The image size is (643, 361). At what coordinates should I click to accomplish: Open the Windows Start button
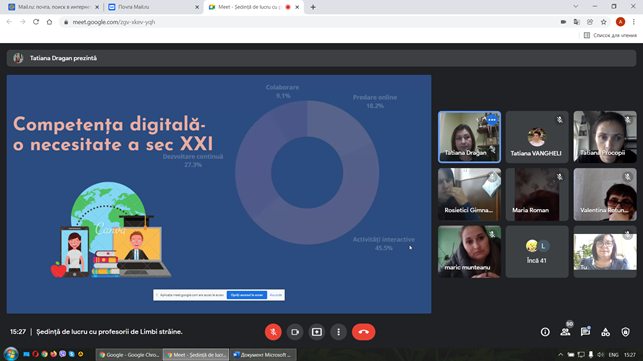pyautogui.click(x=11, y=354)
